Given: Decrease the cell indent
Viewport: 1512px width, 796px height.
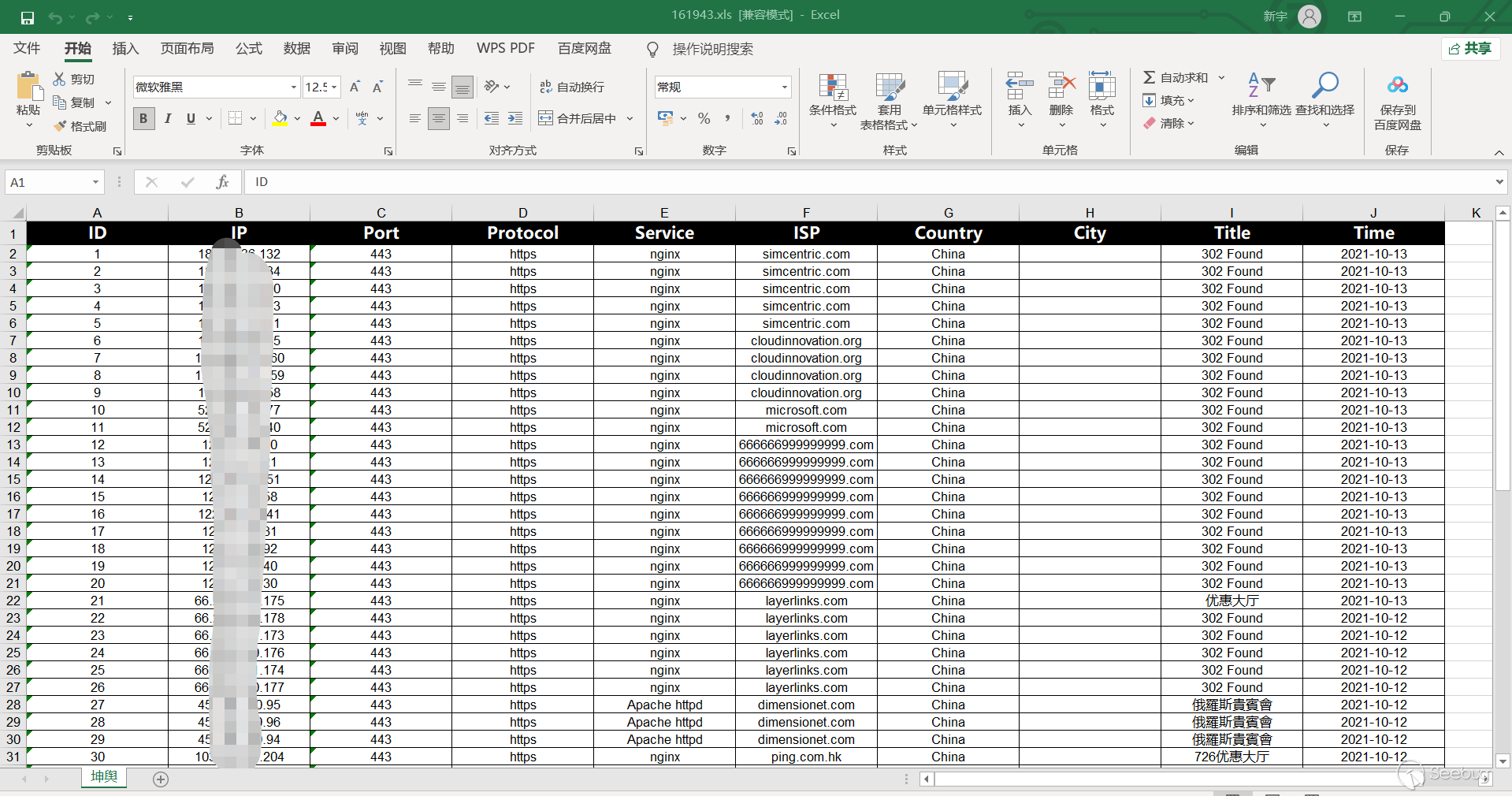Looking at the screenshot, I should pyautogui.click(x=492, y=118).
